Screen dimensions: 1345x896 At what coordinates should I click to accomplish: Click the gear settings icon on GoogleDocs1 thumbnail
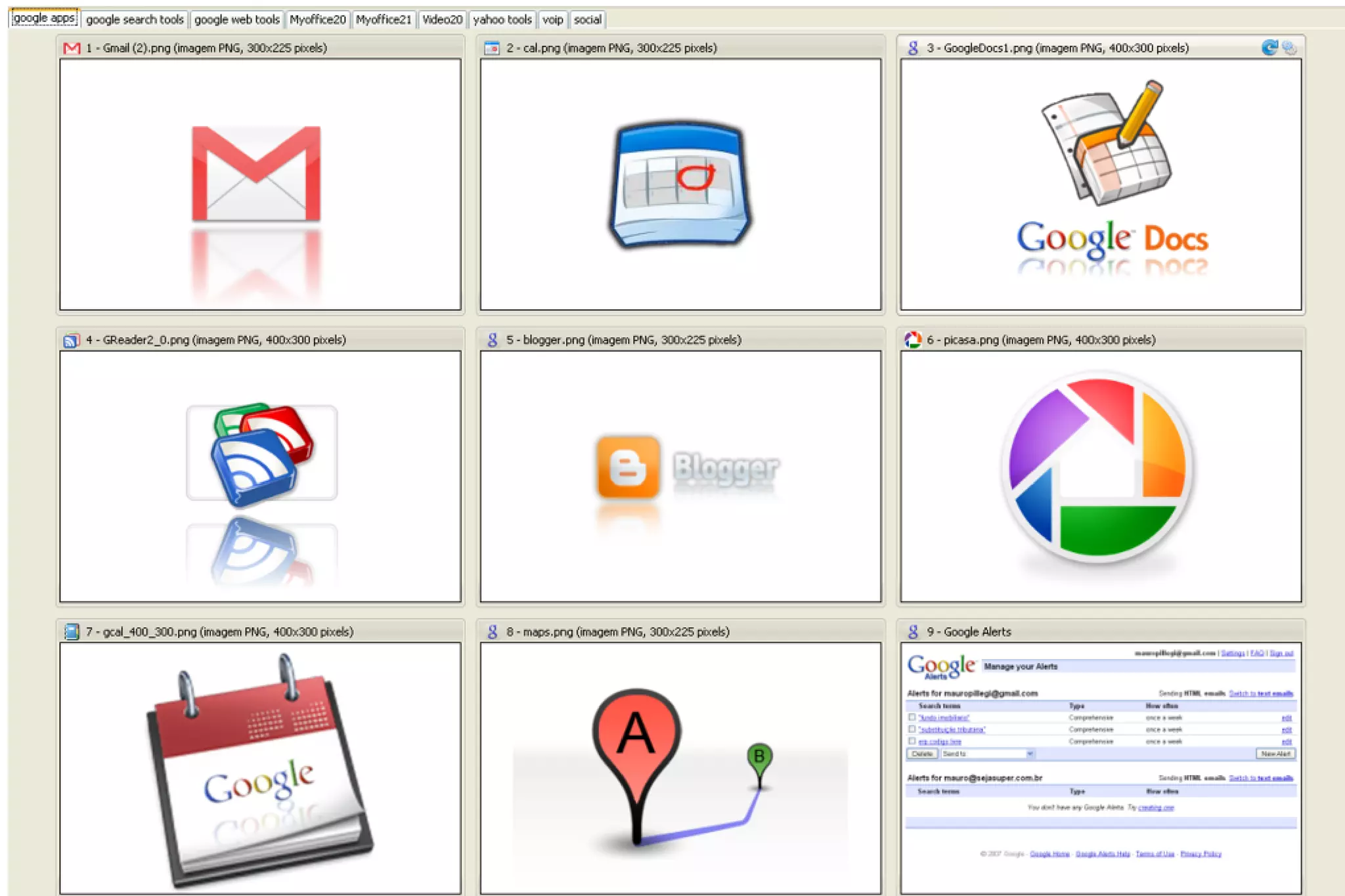(x=1289, y=47)
